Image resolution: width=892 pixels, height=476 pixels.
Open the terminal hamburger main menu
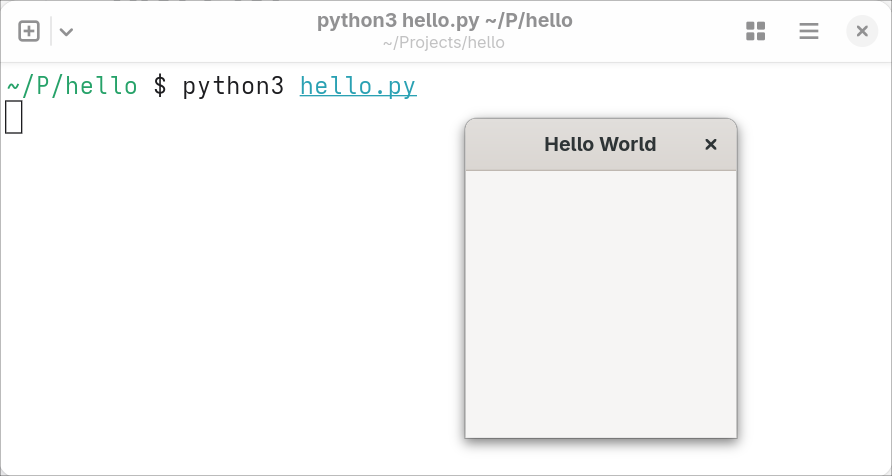808,31
